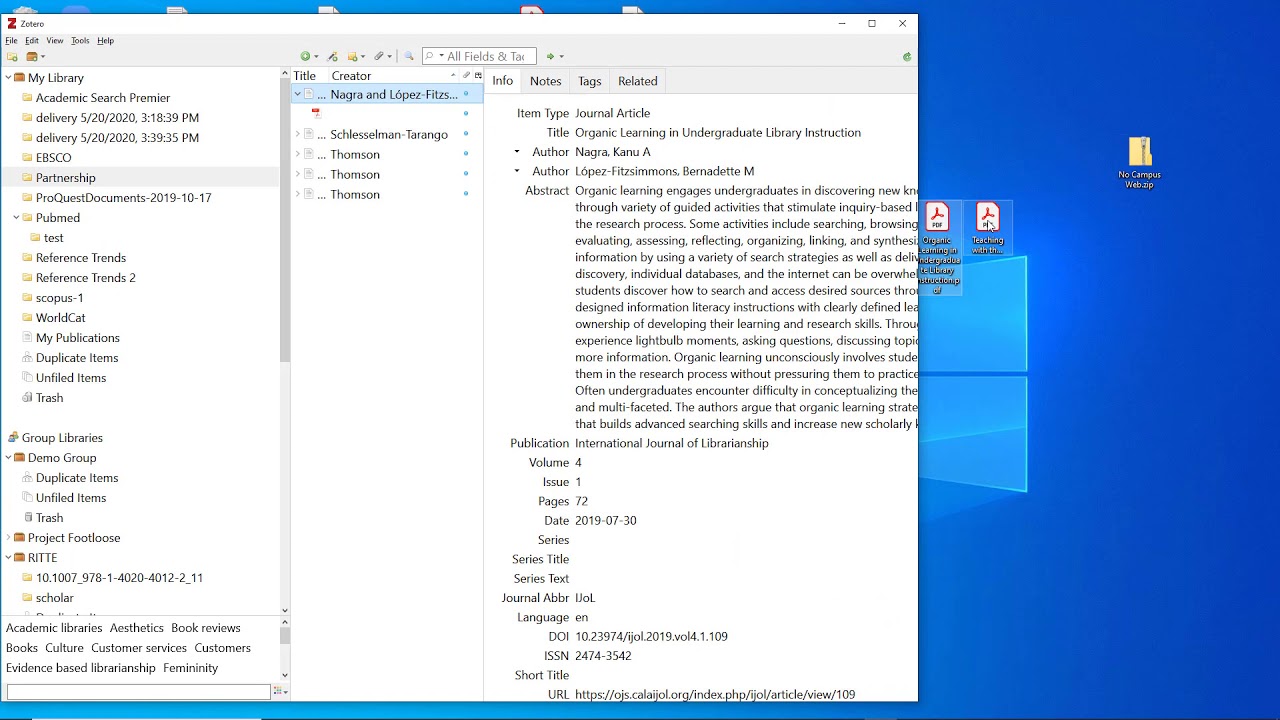The height and width of the screenshot is (720, 1280).
Task: Collapse the My Library tree
Action: 8,78
